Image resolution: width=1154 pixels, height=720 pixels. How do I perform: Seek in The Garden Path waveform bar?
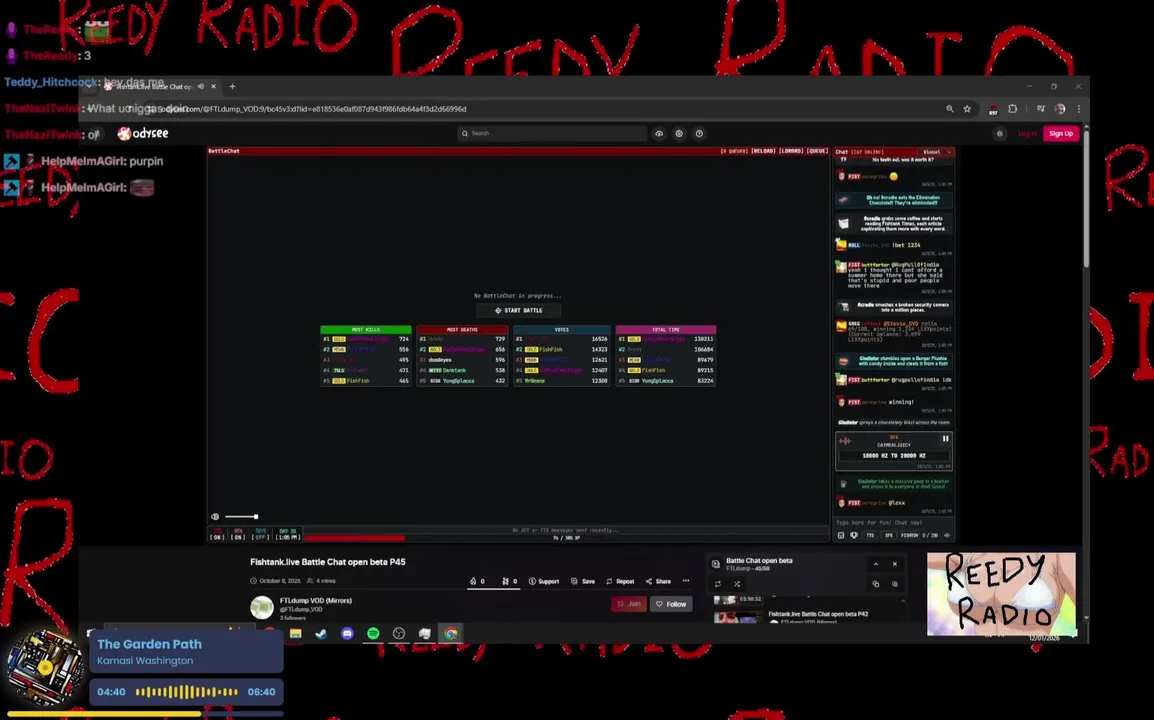point(186,692)
